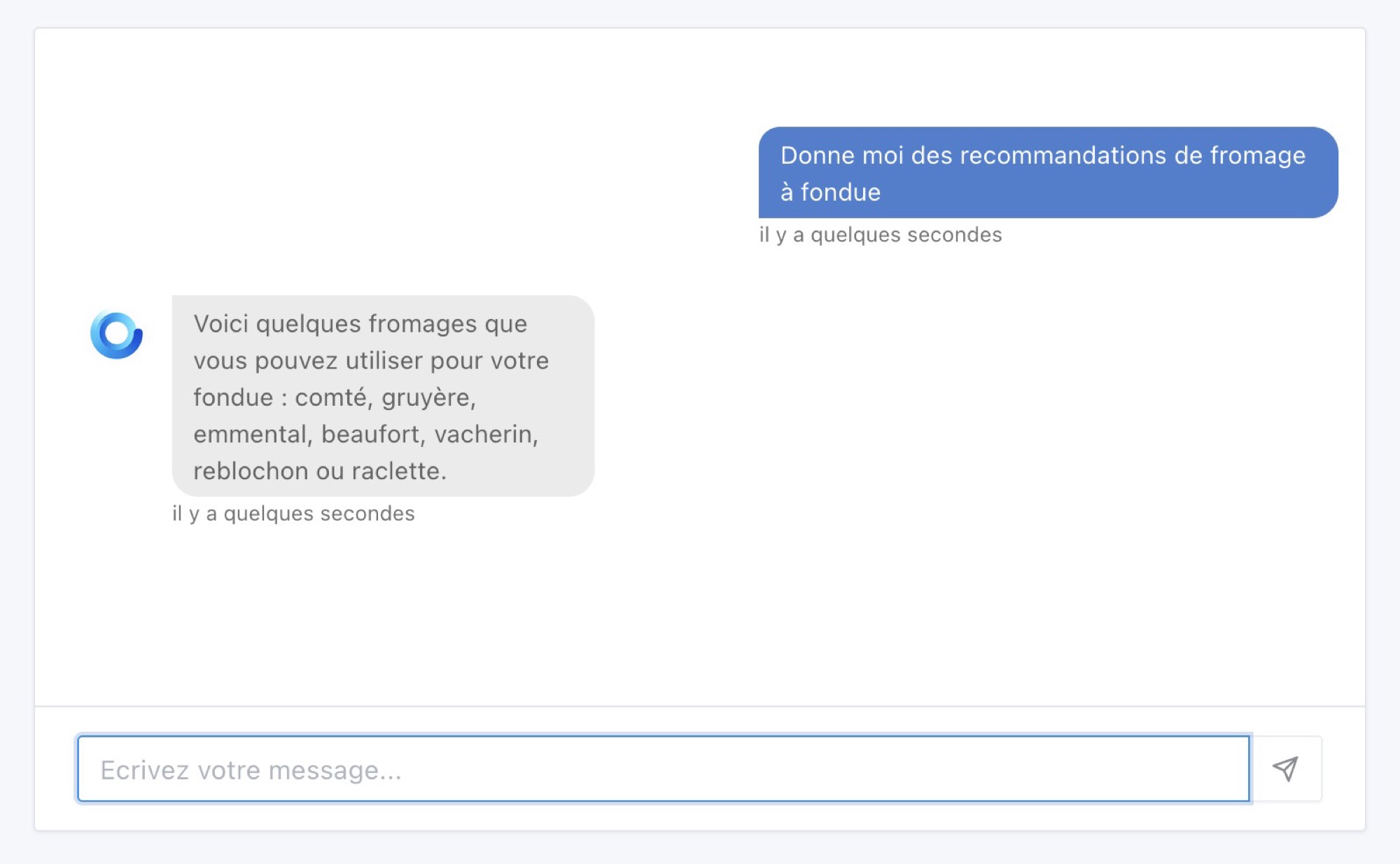This screenshot has height=864, width=1400.
Task: Select the assistant avatar next to the reply
Action: pyautogui.click(x=116, y=334)
